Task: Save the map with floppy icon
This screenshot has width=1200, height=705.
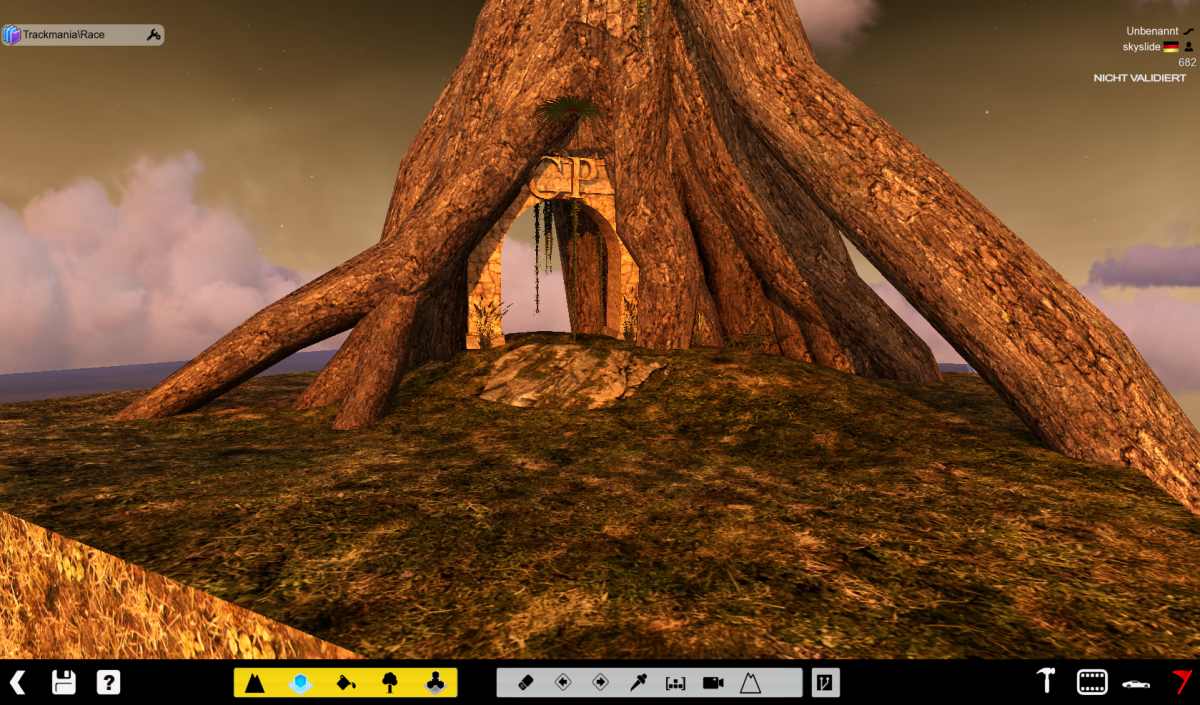Action: click(64, 683)
